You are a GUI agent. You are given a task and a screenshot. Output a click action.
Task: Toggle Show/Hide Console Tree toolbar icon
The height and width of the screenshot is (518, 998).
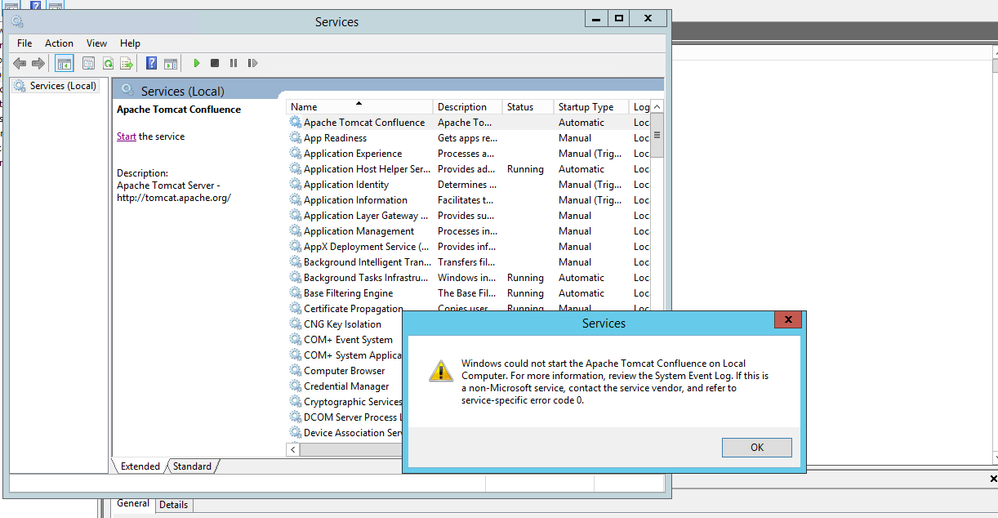tap(64, 63)
